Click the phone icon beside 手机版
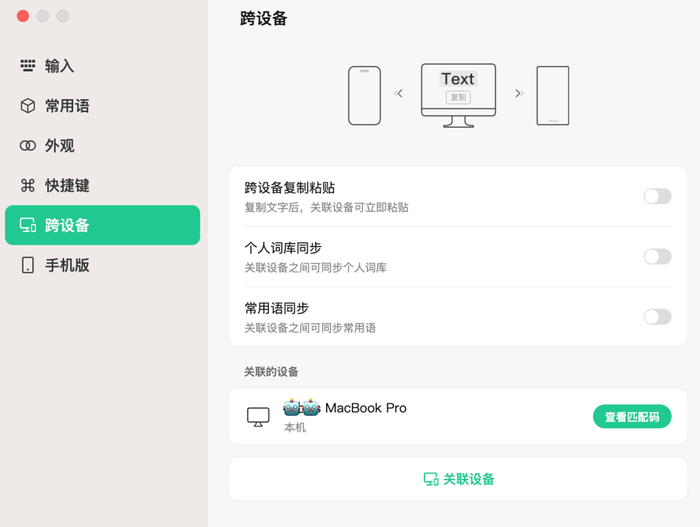 [28, 265]
